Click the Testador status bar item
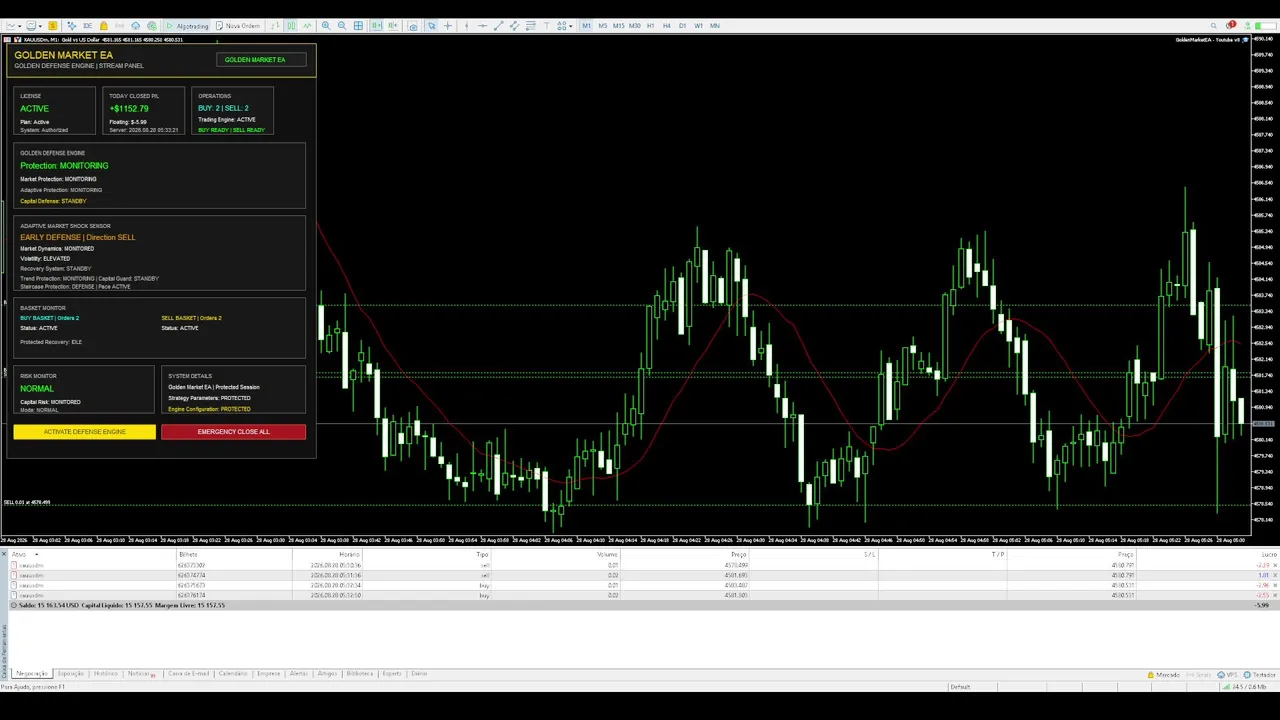The image size is (1280, 720). point(1260,675)
